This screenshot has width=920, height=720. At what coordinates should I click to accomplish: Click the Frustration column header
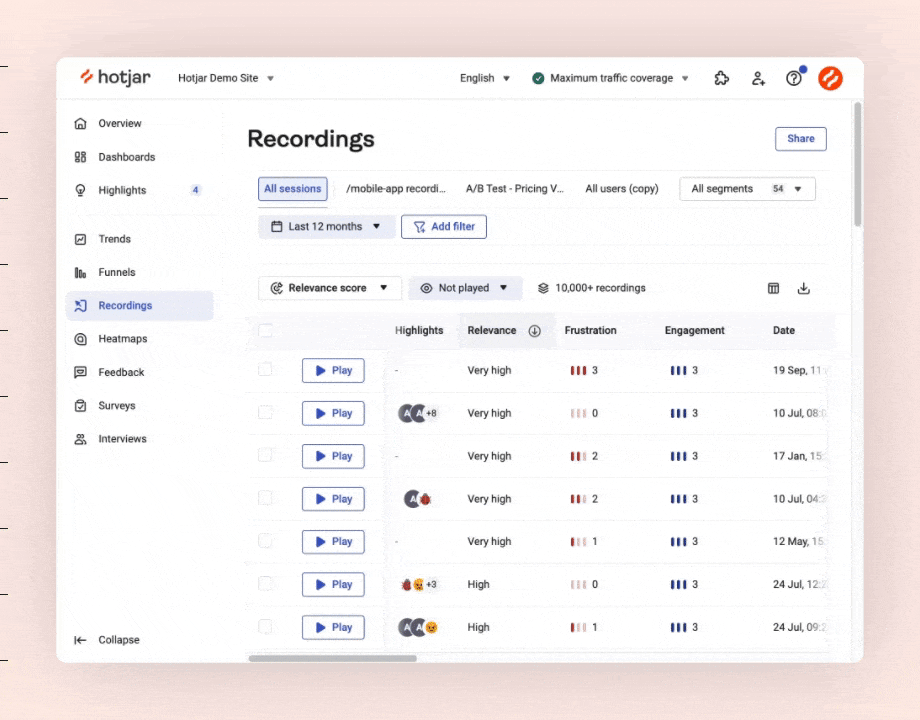(x=590, y=330)
